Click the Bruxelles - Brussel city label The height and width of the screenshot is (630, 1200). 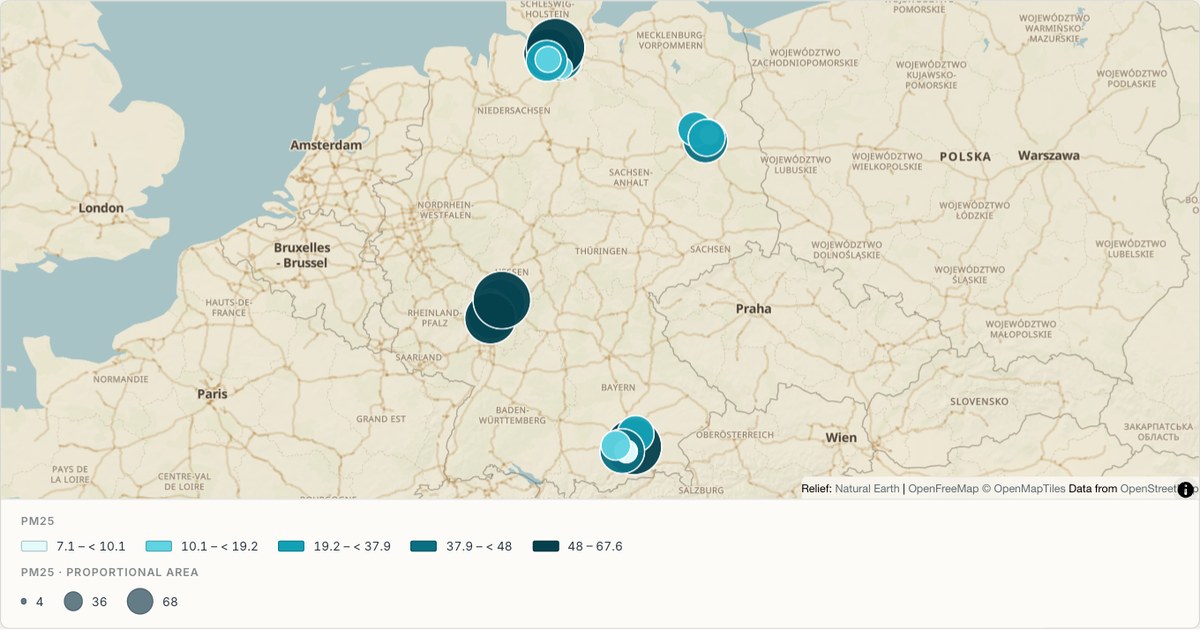click(x=301, y=254)
